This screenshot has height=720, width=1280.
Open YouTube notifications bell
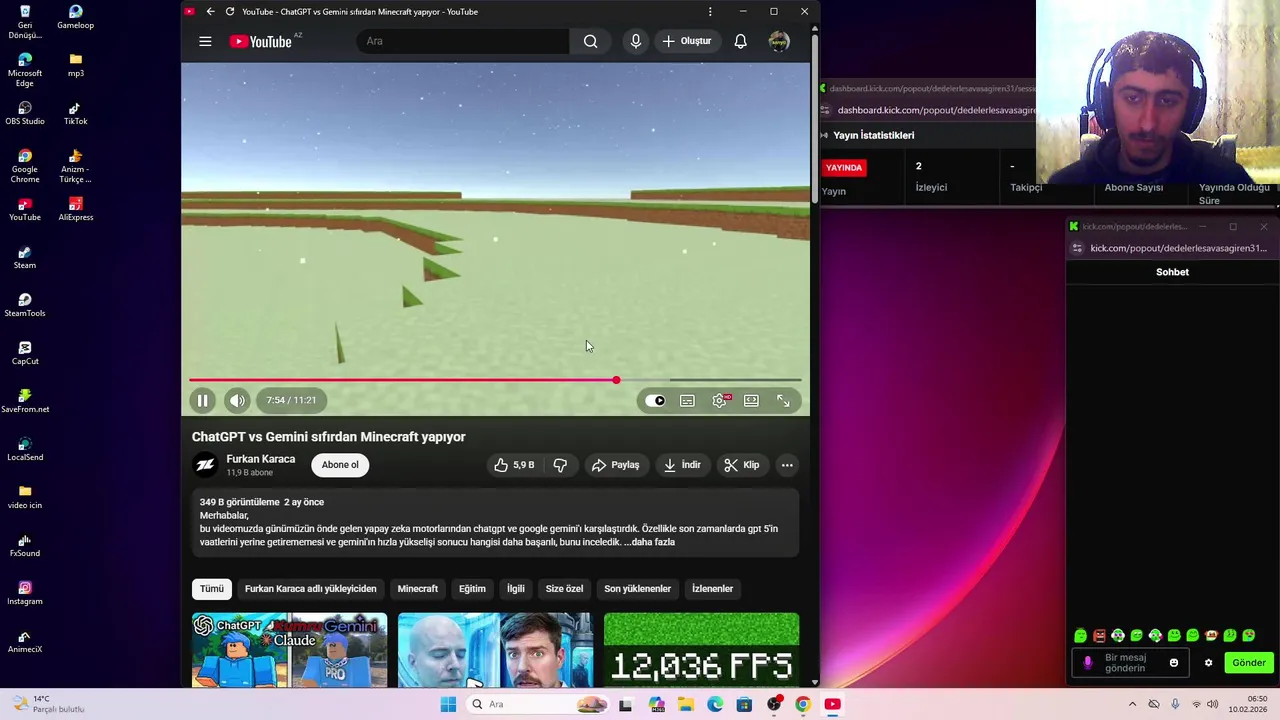pyautogui.click(x=740, y=41)
